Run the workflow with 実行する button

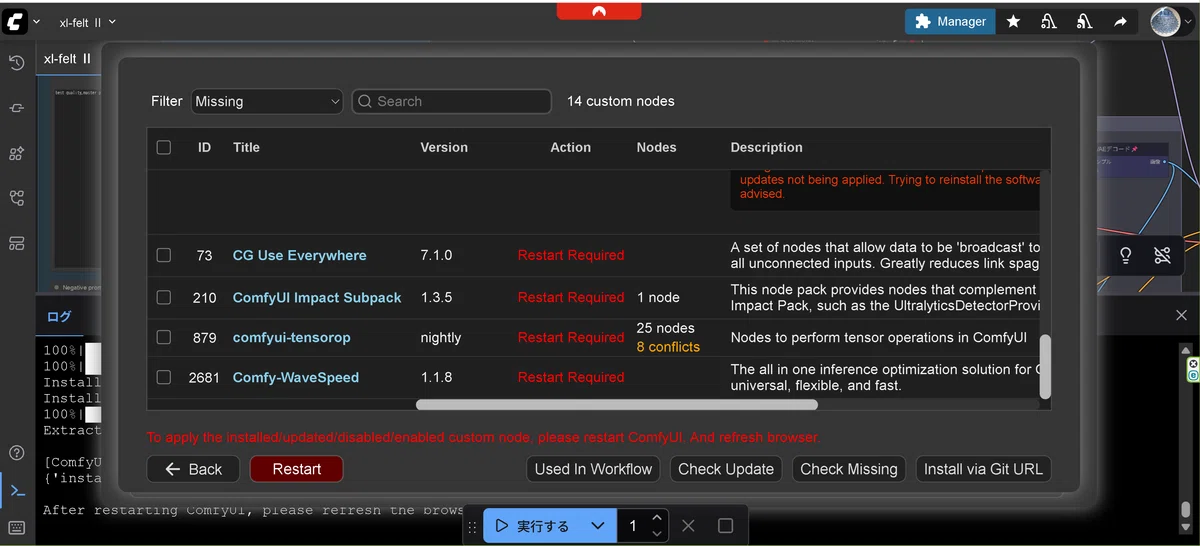[x=534, y=526]
